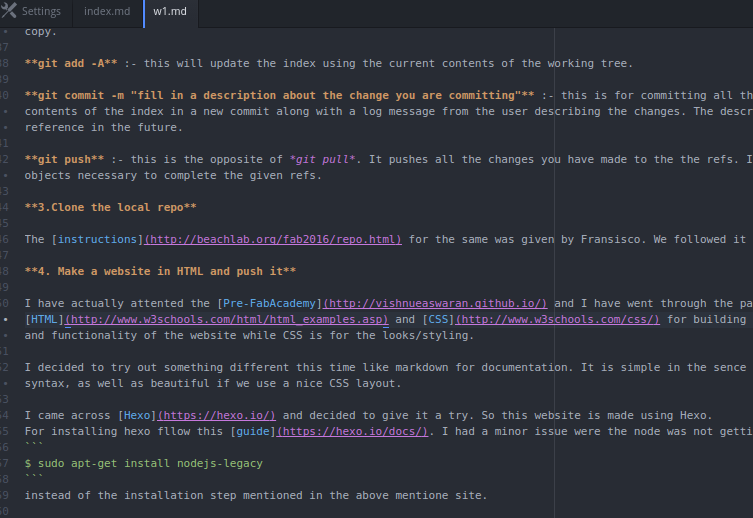Click heading '**4. Make a website in HTML and push it**'

pyautogui.click(x=160, y=271)
